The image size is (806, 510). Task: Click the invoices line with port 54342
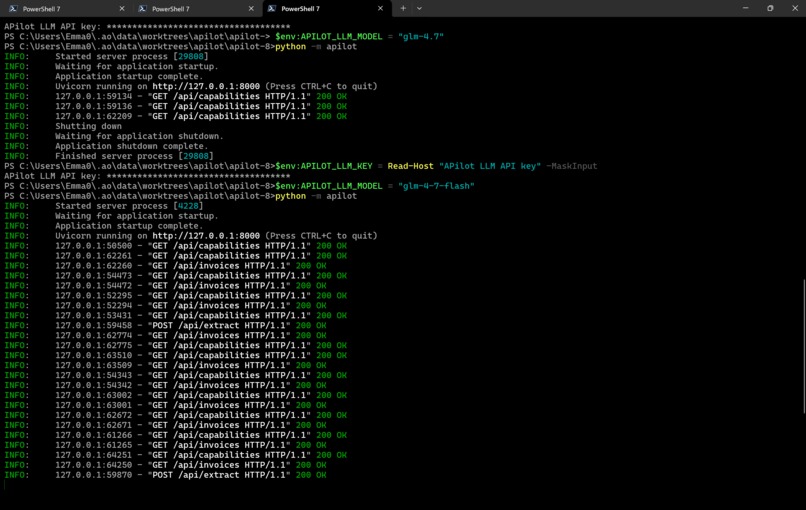(165, 386)
